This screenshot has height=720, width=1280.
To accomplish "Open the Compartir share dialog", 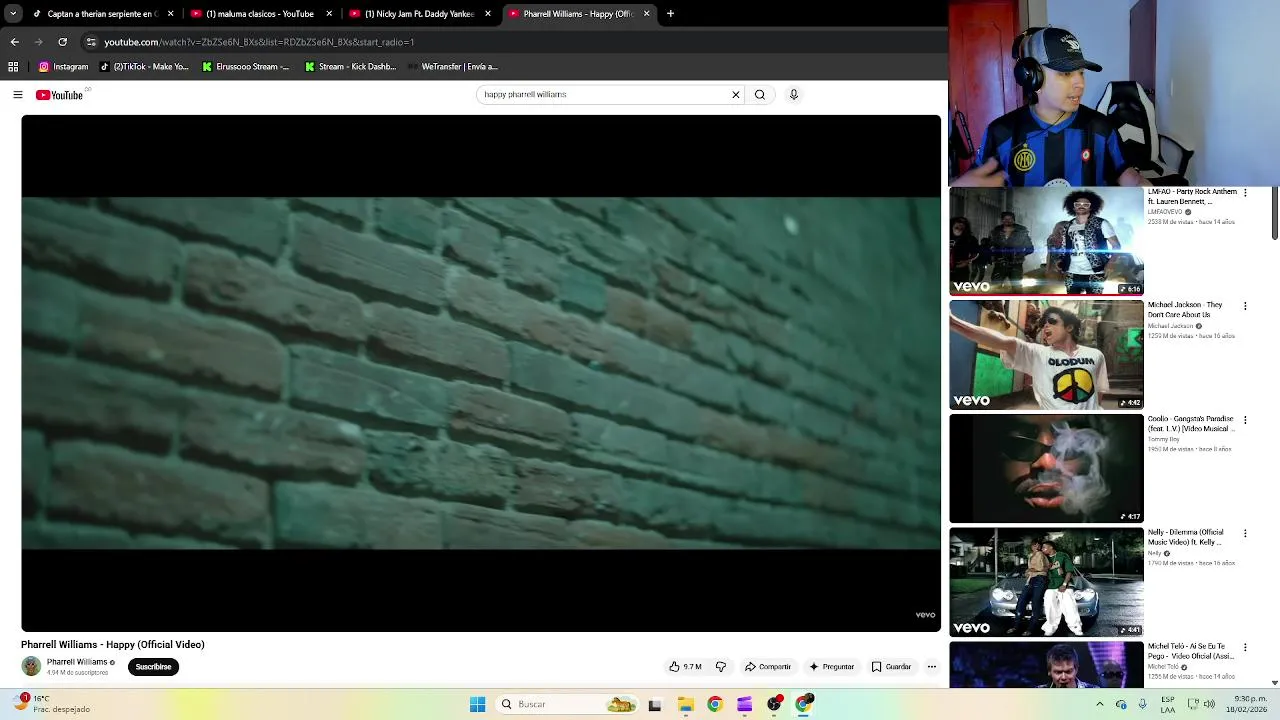I will click(768, 667).
